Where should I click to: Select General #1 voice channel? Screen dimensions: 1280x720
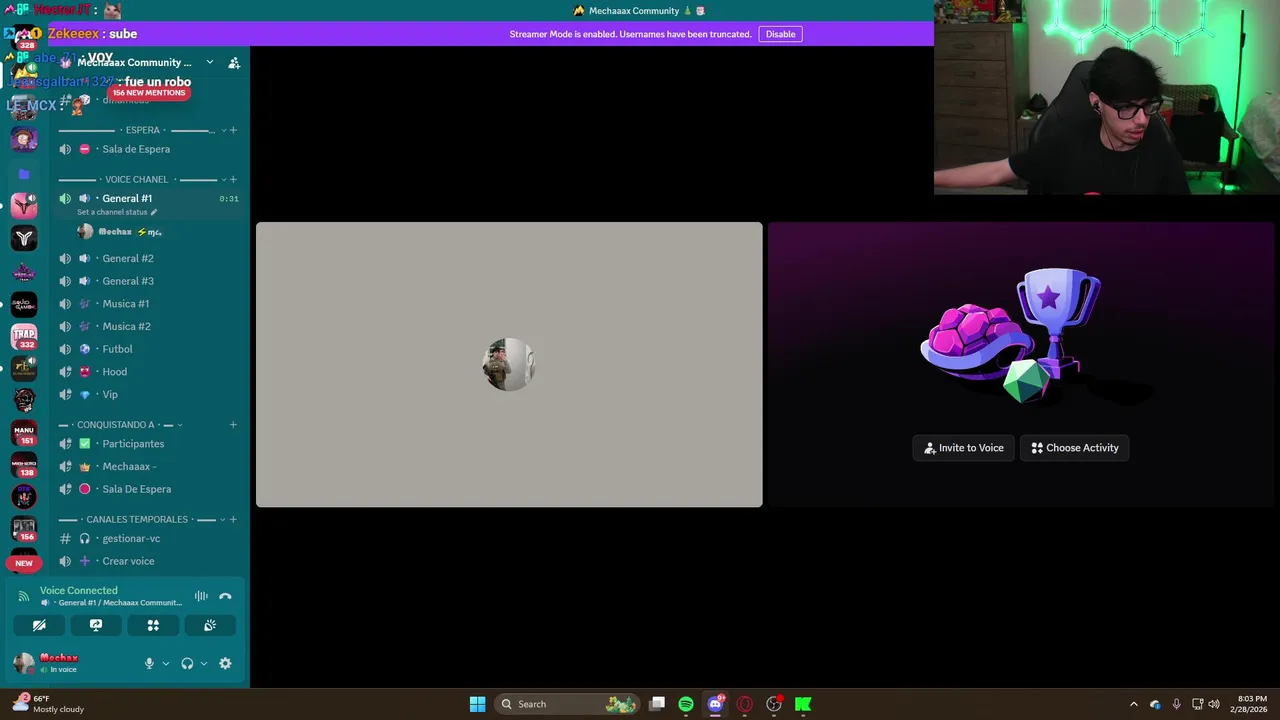pyautogui.click(x=148, y=198)
